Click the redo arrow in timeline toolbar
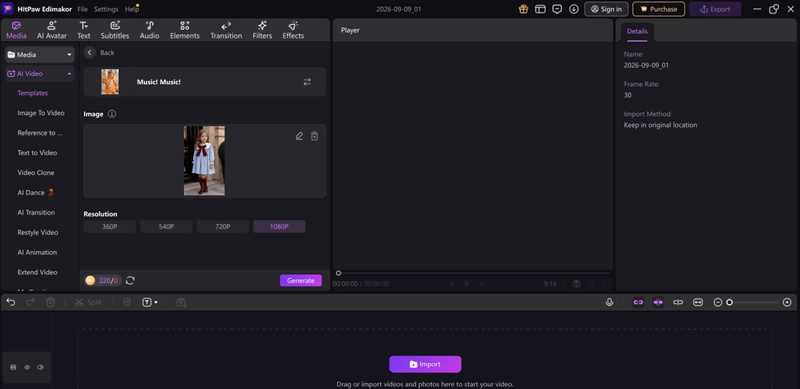This screenshot has height=389, width=800. tap(31, 302)
